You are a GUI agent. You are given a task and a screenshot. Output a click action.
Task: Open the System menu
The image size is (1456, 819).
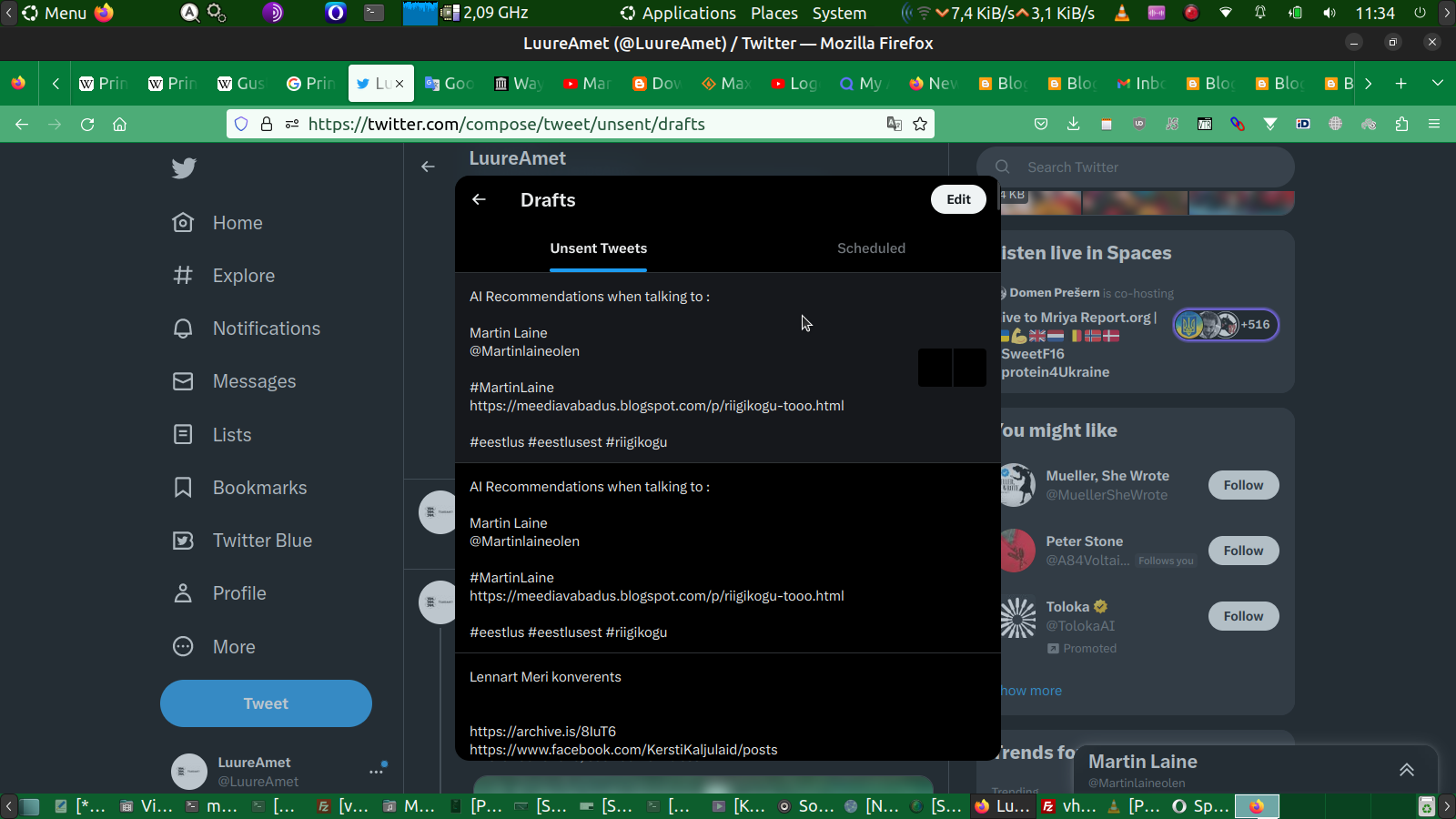point(839,13)
